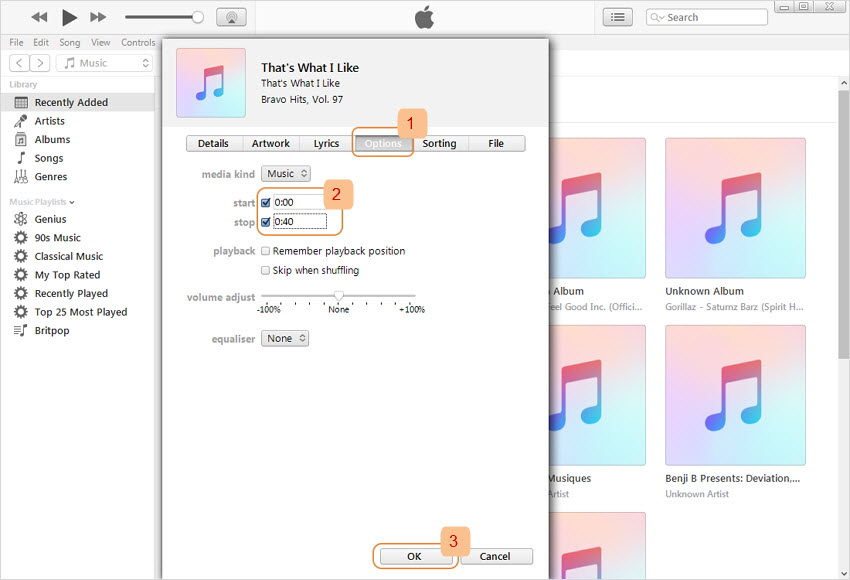The height and width of the screenshot is (580, 850).
Task: Open the Benji B Presents Deviation album cover
Action: [735, 395]
